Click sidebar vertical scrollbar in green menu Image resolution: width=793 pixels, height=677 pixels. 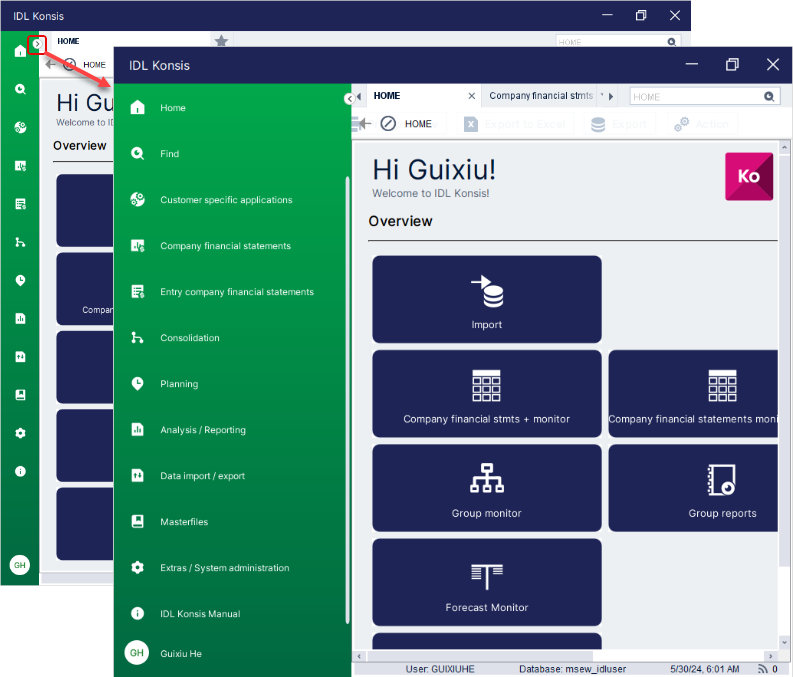tap(347, 399)
